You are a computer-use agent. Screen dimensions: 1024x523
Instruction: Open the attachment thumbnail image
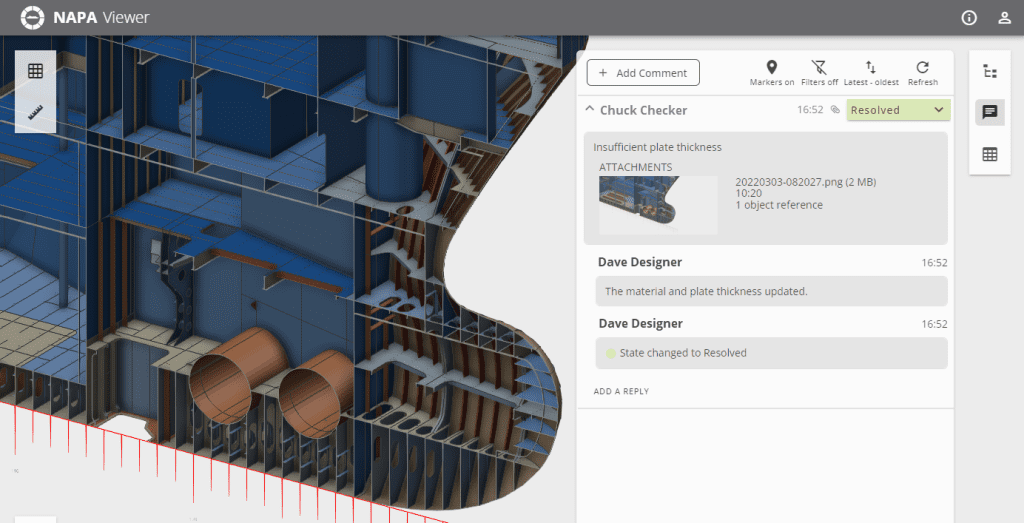point(658,204)
